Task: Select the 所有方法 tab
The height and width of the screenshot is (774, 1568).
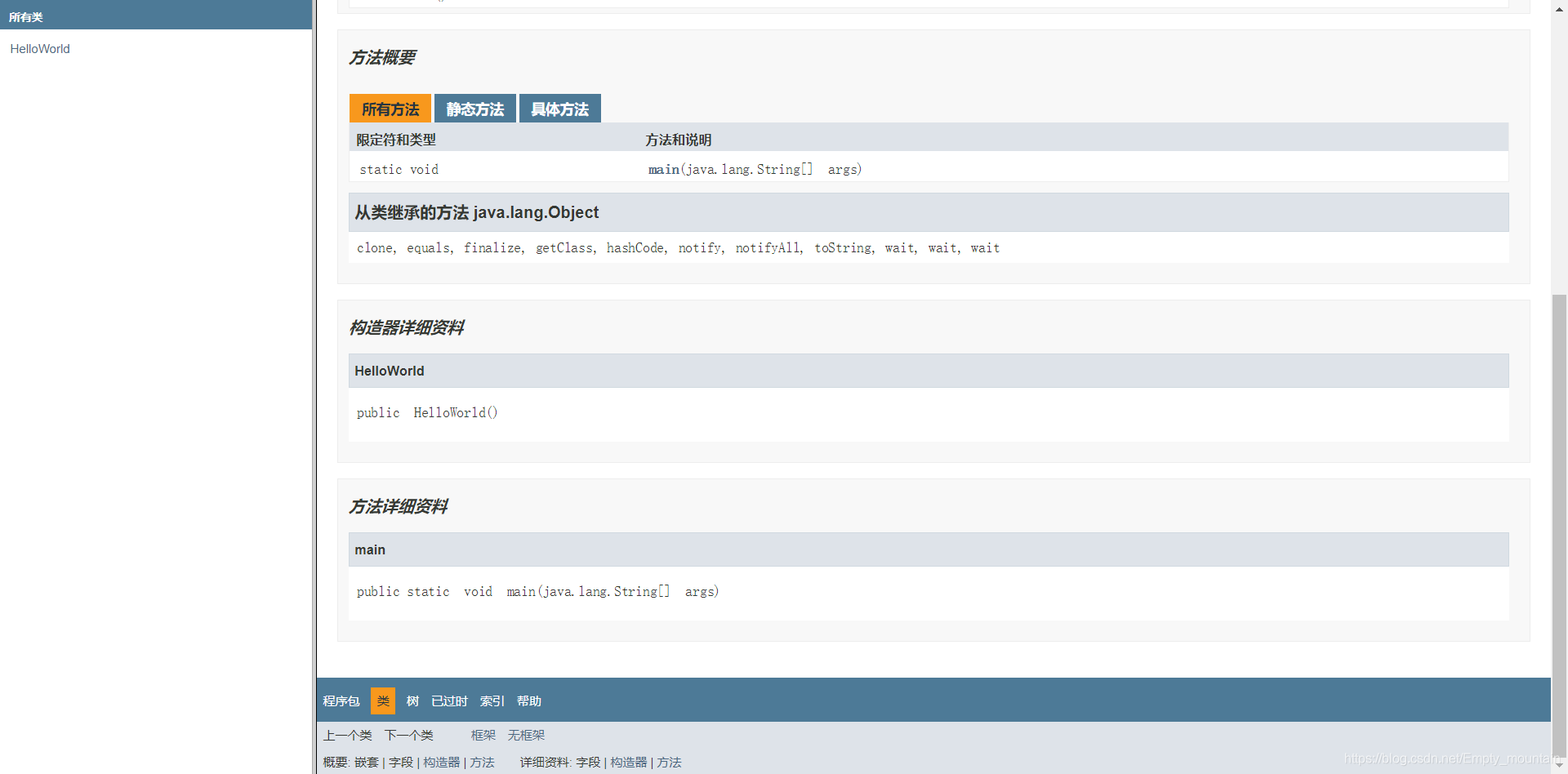Action: 390,109
